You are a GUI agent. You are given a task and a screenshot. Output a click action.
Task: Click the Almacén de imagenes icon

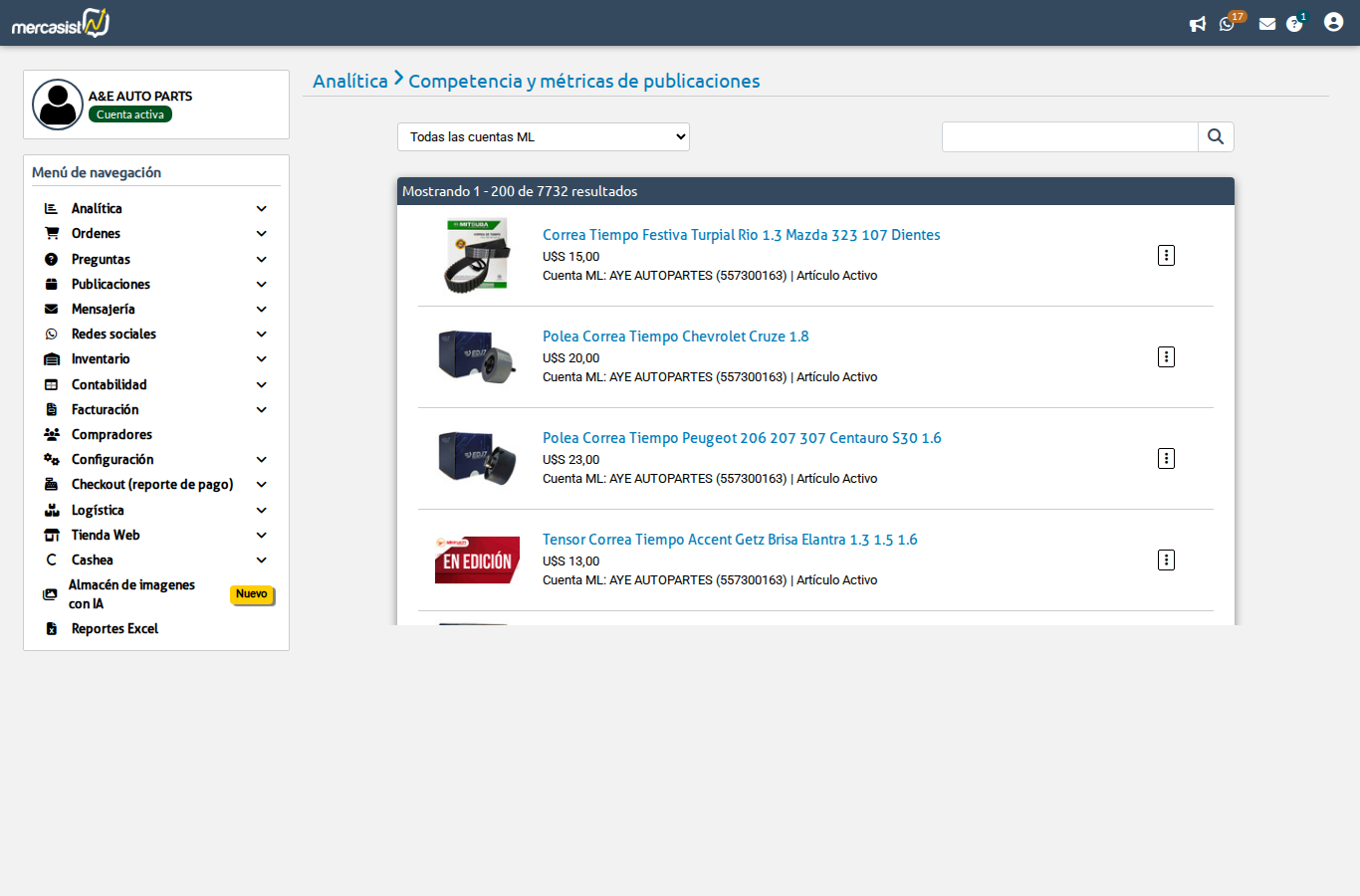[50, 594]
